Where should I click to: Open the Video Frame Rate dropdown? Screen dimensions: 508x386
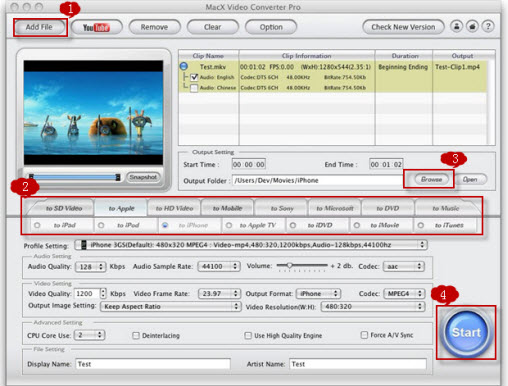pos(219,294)
